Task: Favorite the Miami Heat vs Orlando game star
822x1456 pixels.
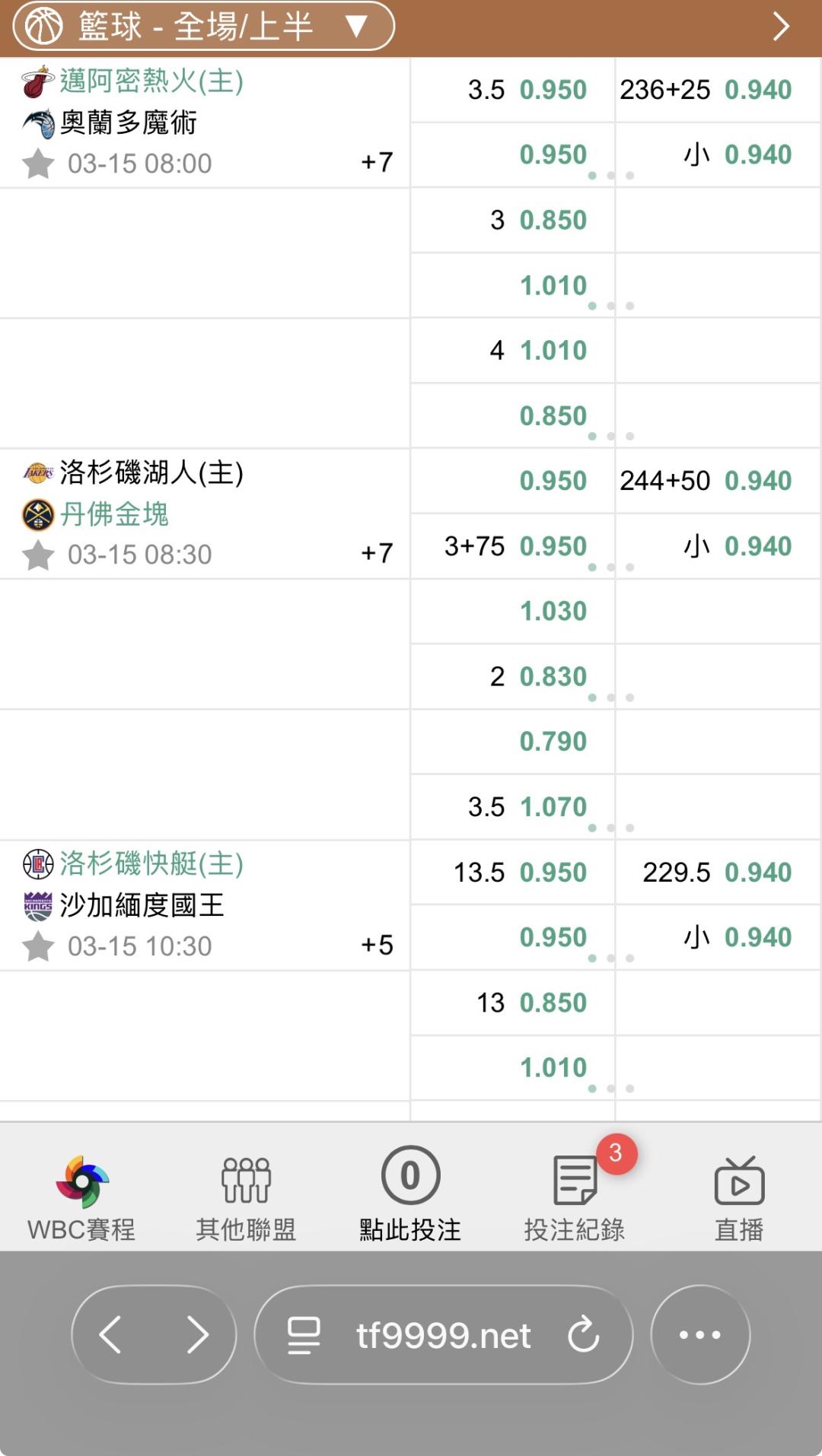Action: 38,164
